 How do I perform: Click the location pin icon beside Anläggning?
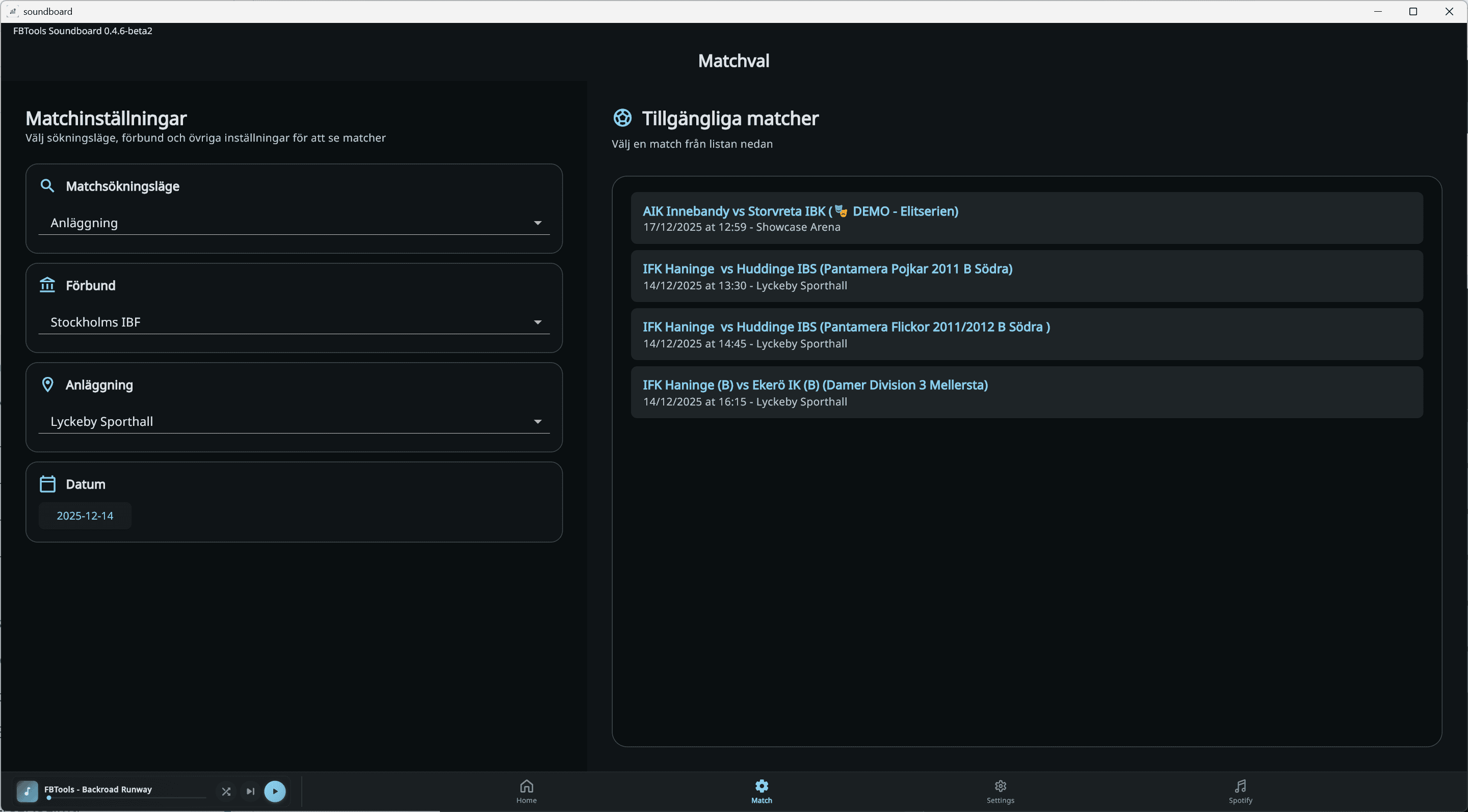tap(47, 385)
